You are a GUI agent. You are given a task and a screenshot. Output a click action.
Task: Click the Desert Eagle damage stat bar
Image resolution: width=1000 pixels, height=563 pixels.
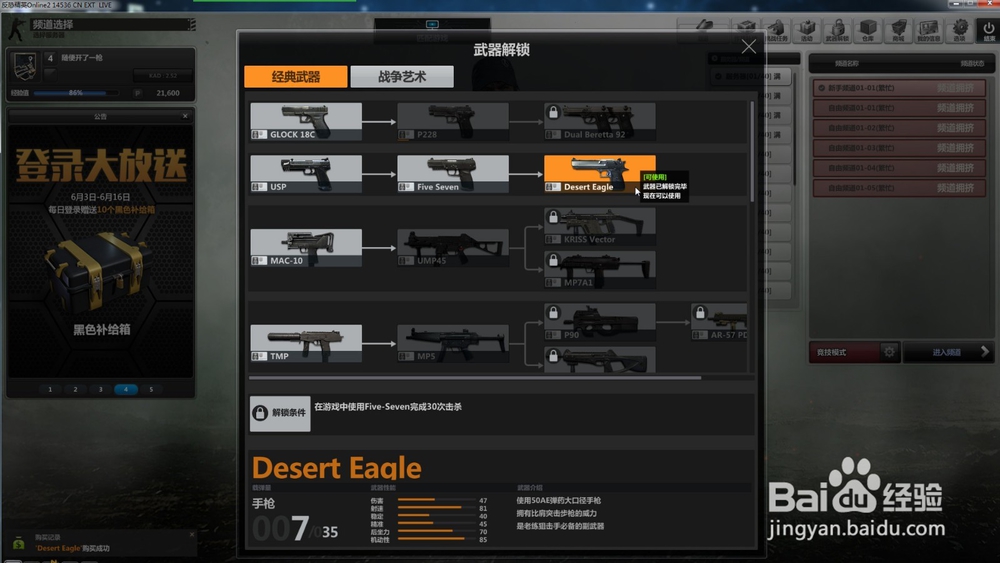click(437, 500)
